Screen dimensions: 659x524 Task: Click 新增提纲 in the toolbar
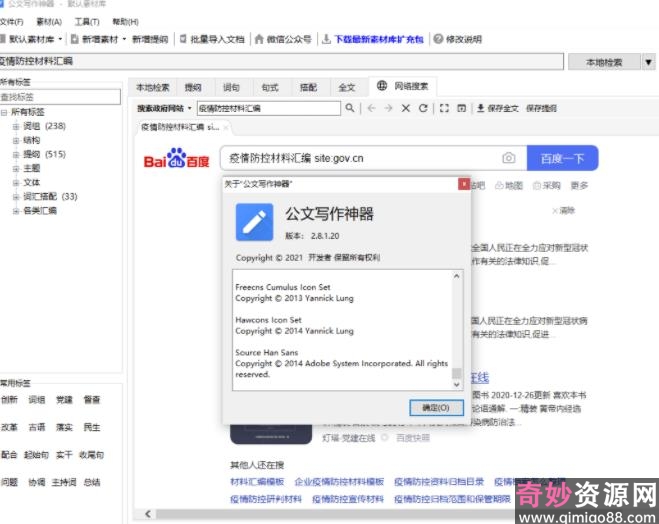tap(150, 39)
